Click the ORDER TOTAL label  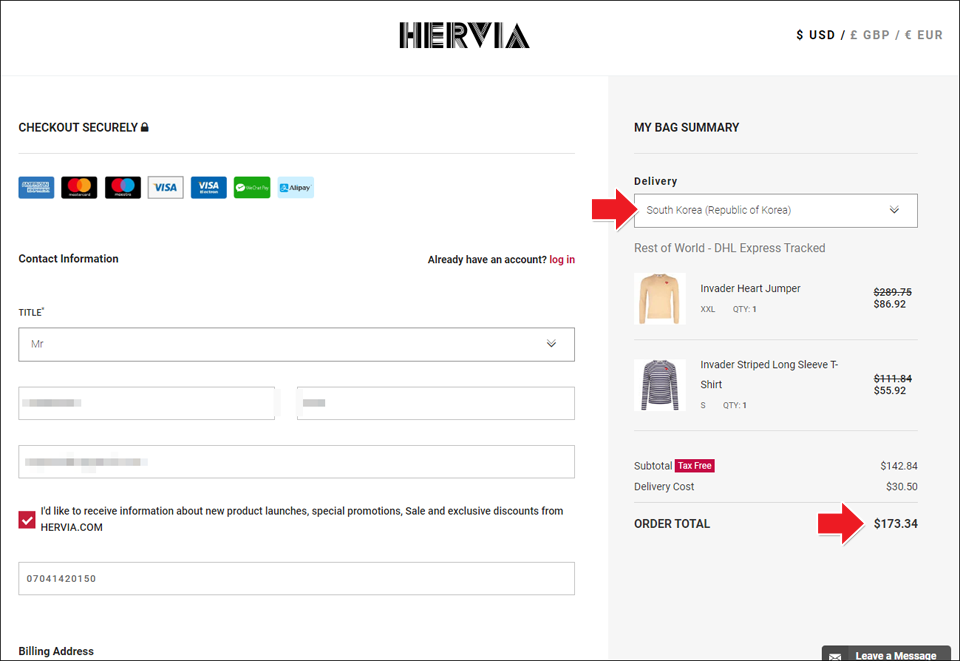point(672,524)
